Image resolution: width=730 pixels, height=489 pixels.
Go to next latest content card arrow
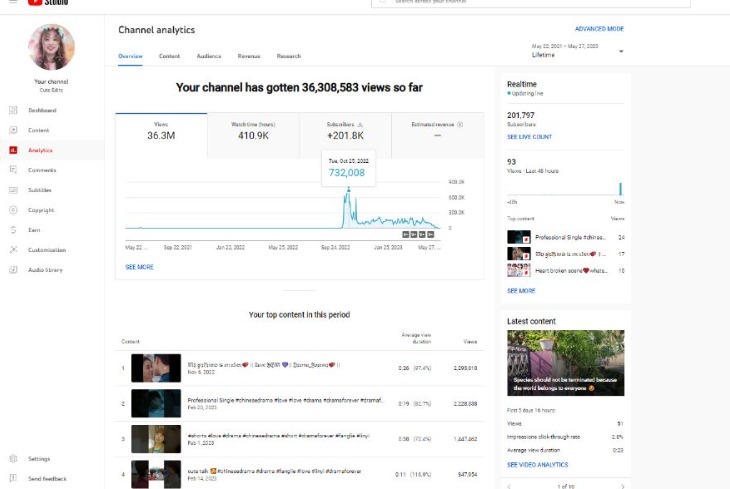click(622, 486)
